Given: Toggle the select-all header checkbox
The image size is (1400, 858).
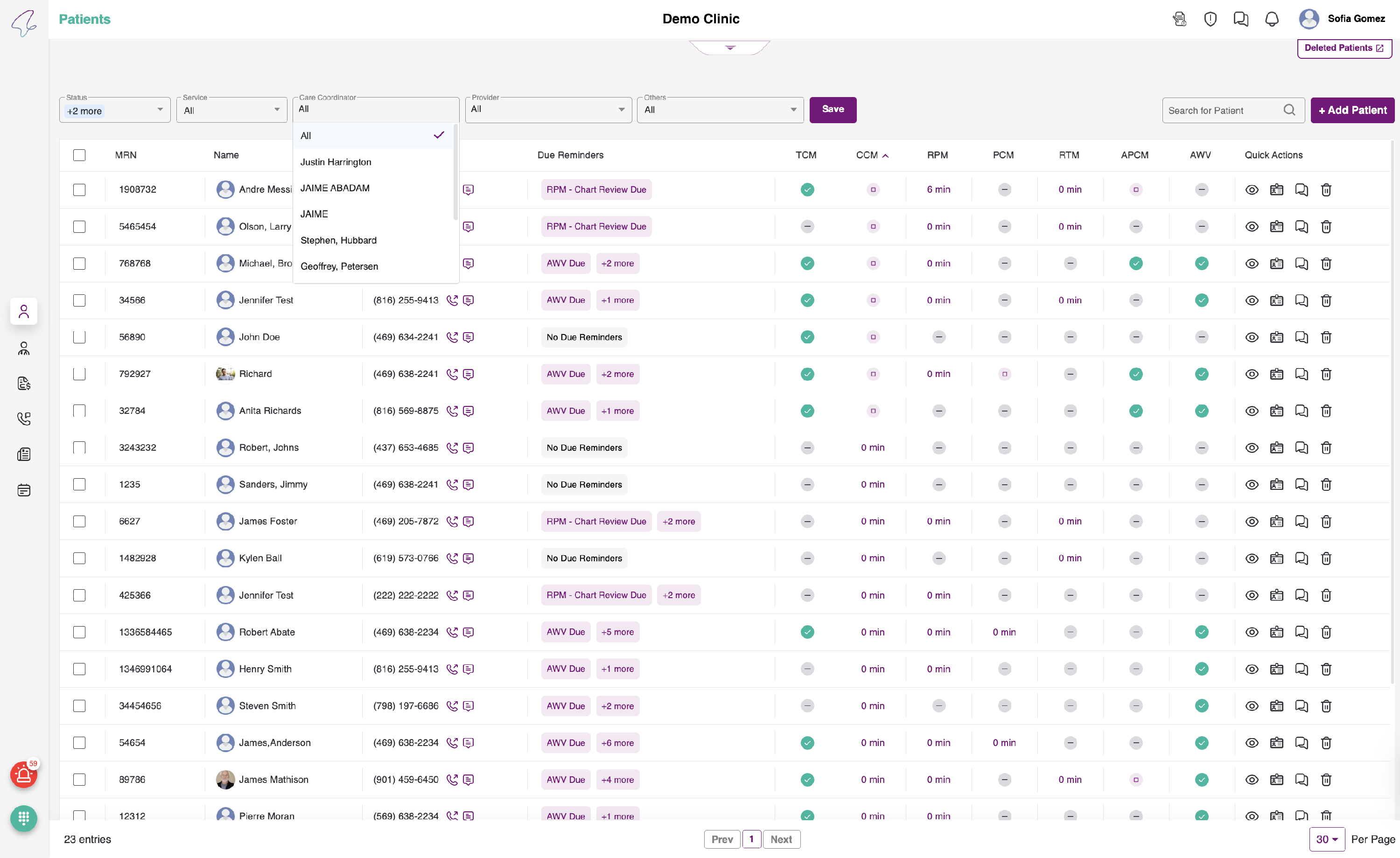Looking at the screenshot, I should coord(79,155).
